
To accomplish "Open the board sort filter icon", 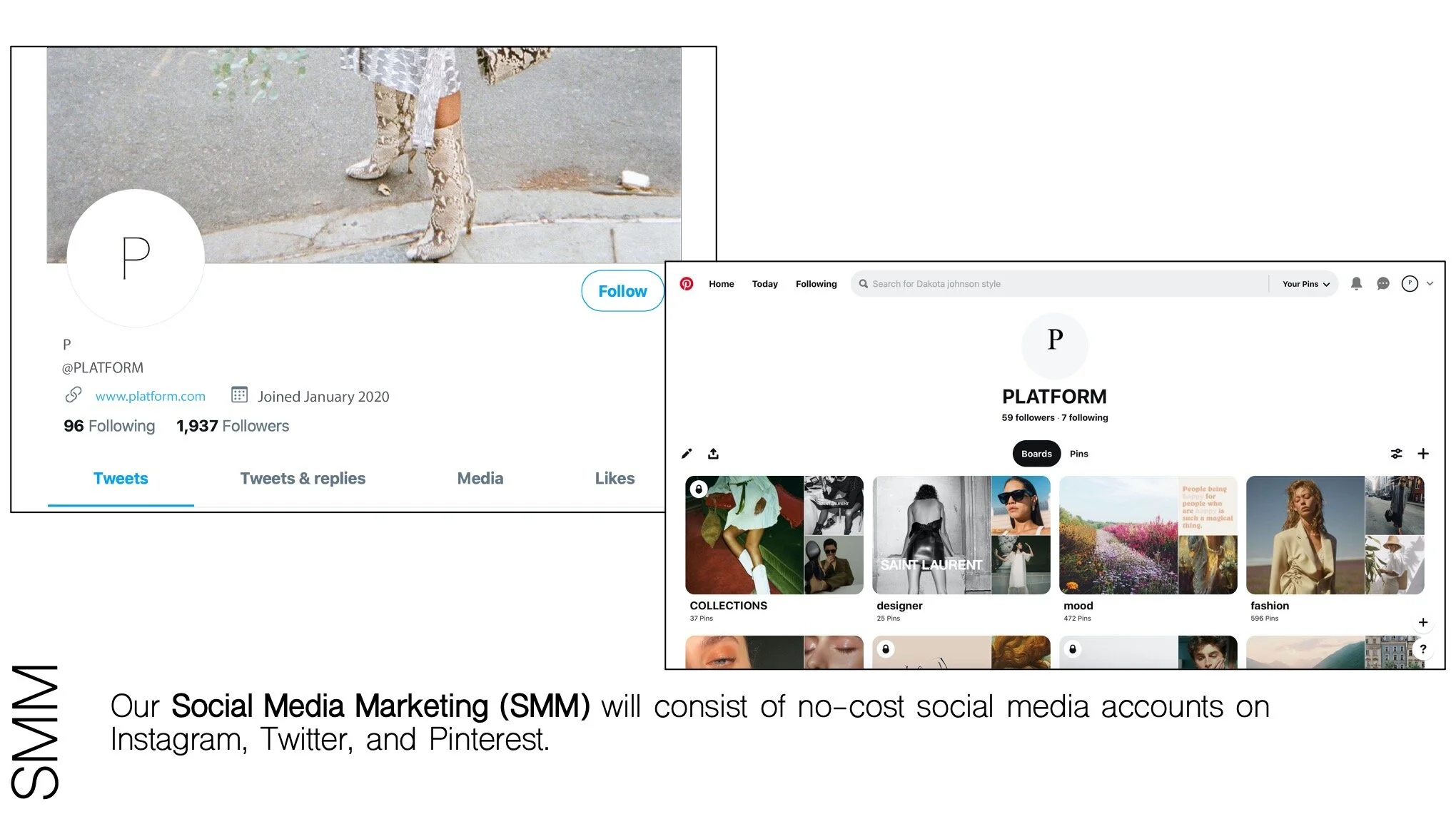I will coord(1396,454).
